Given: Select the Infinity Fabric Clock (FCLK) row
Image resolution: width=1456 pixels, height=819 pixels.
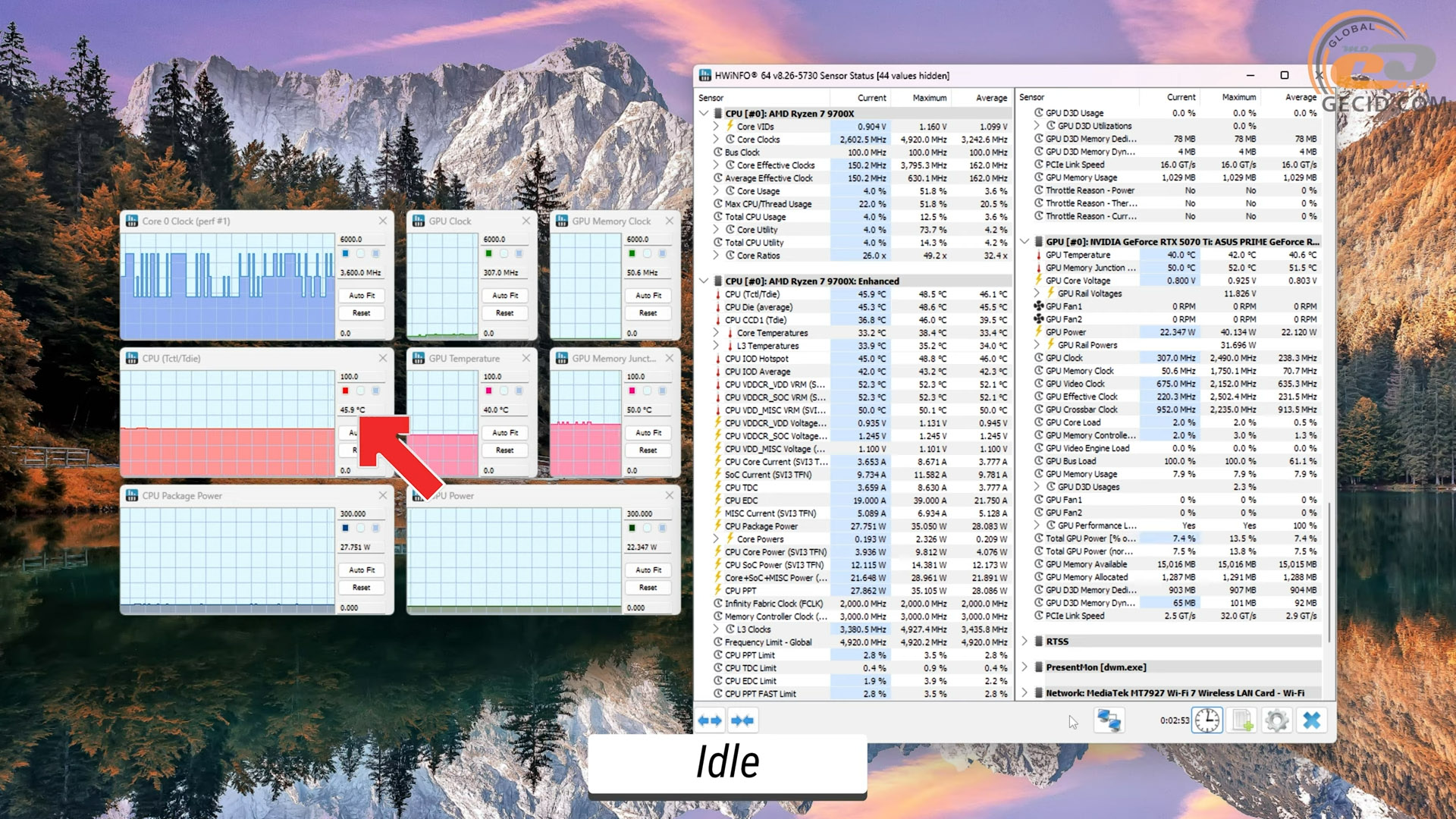Looking at the screenshot, I should pyautogui.click(x=861, y=604).
